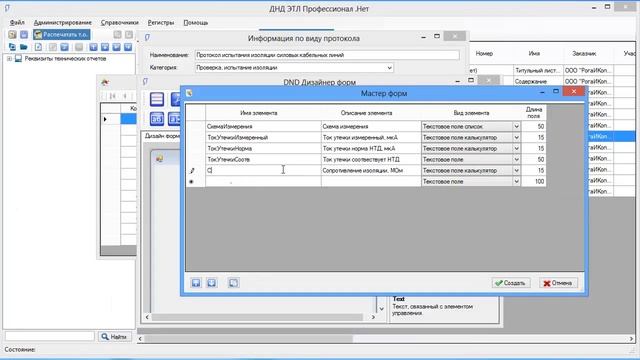Expand the Реквизиты технических отчетов tree node
640x360 pixels.
(9, 59)
